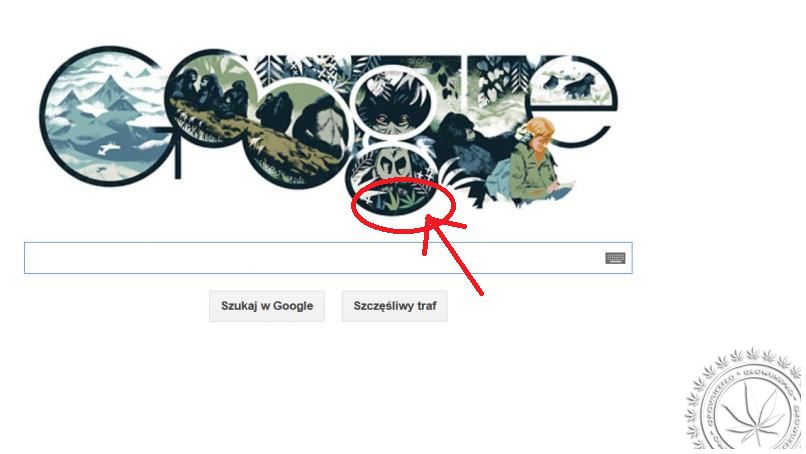806x454 pixels.
Task: Click the snowy mountain scene in letter G
Action: coord(103,117)
